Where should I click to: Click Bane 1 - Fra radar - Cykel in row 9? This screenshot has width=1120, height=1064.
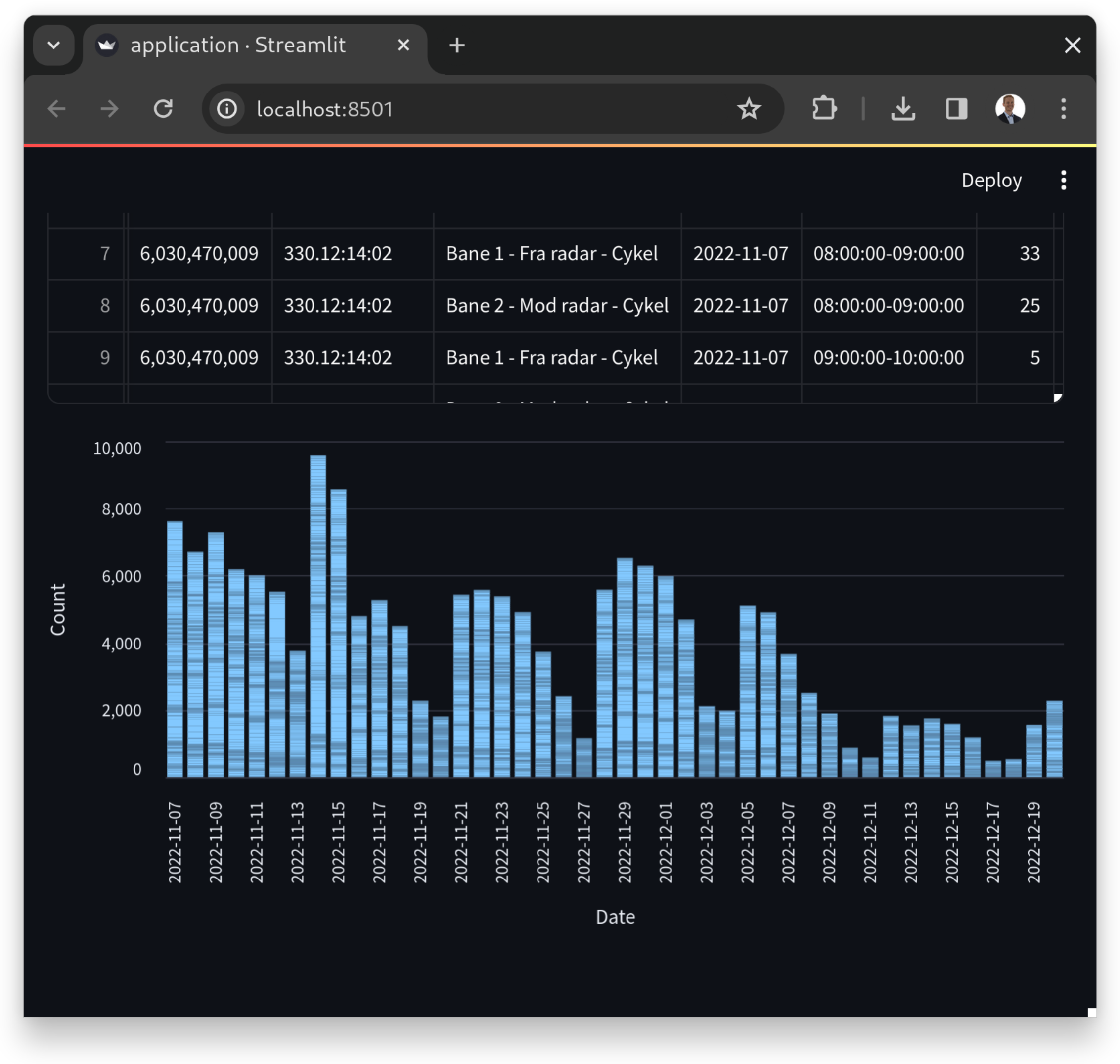click(557, 358)
